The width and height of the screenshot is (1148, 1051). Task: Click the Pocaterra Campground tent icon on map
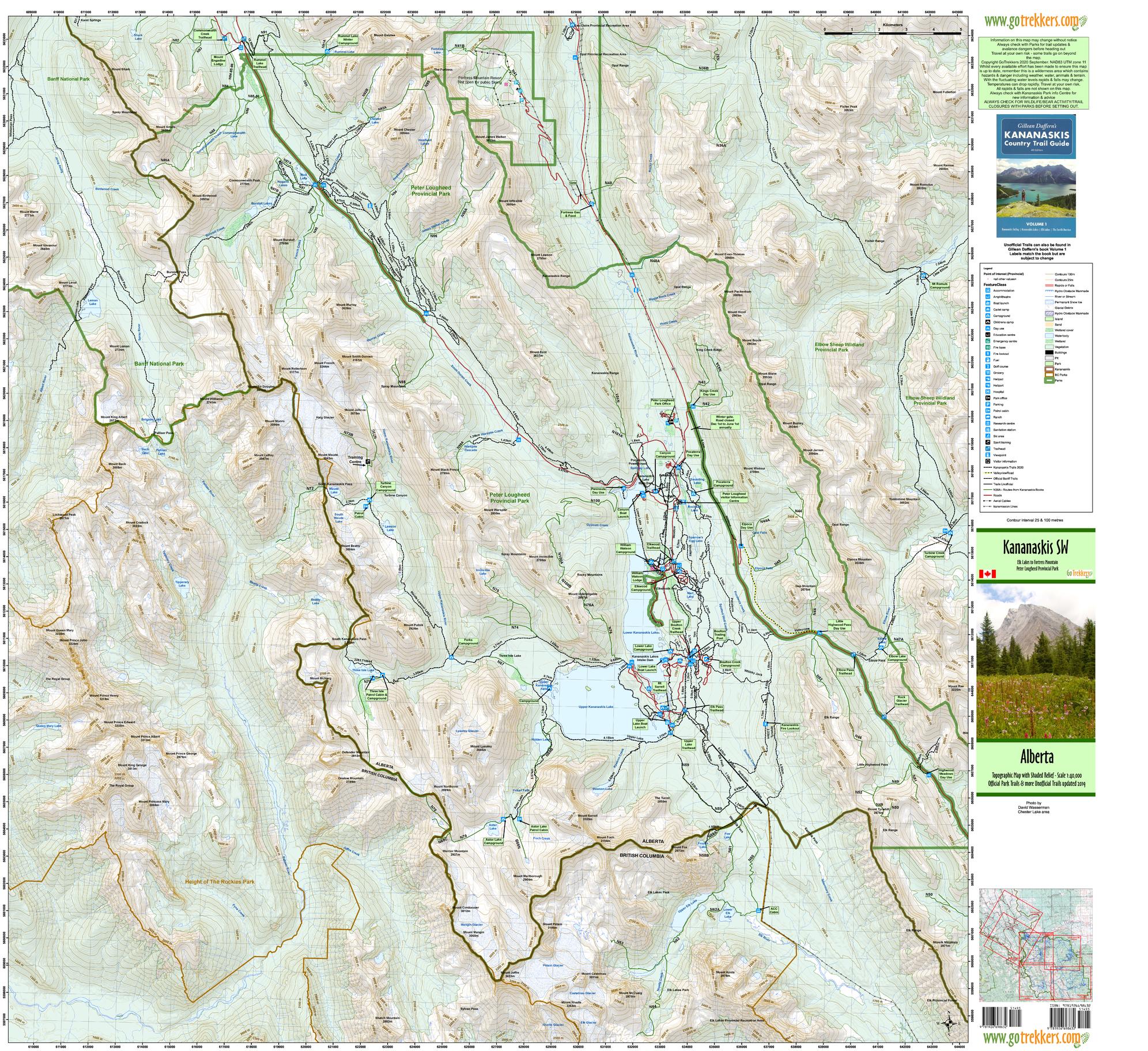[x=693, y=493]
